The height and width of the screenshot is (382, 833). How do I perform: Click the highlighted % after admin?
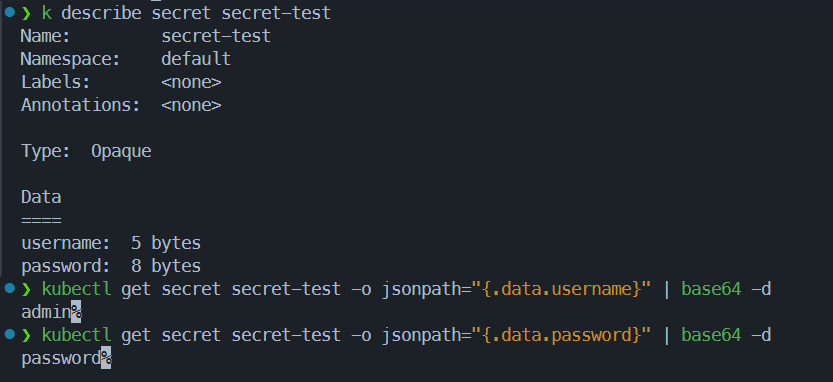coord(76,312)
